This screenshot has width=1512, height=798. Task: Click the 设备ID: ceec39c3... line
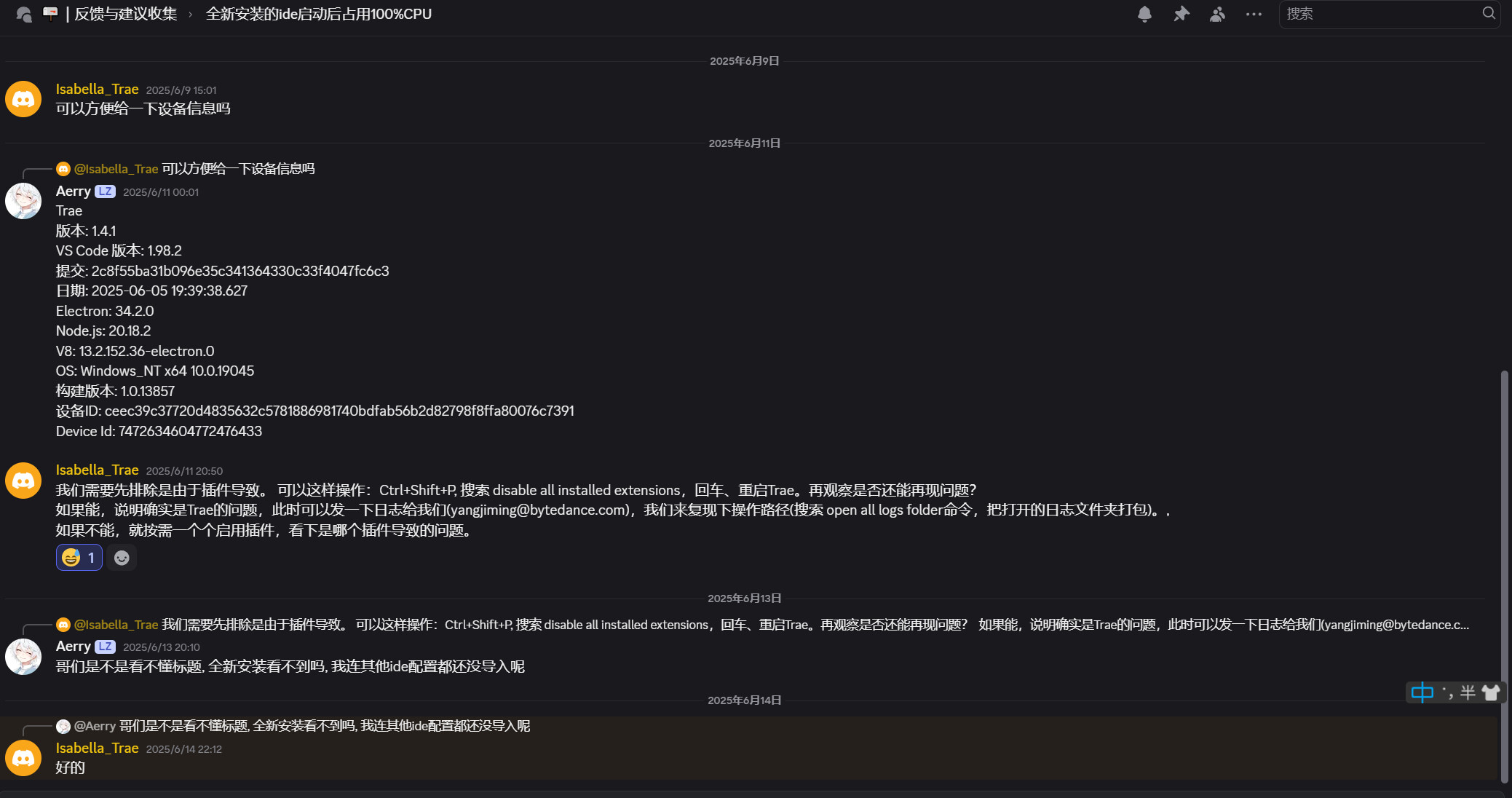pyautogui.click(x=315, y=411)
